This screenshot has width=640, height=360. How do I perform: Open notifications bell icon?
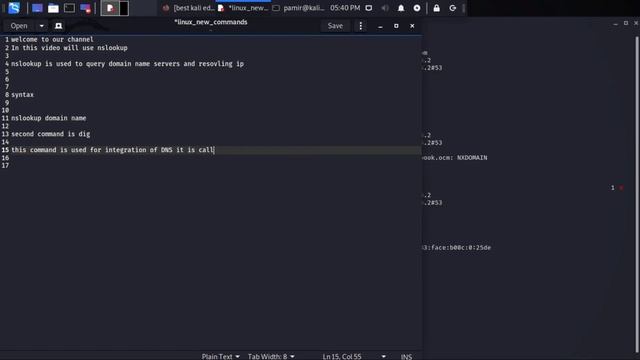[401, 8]
